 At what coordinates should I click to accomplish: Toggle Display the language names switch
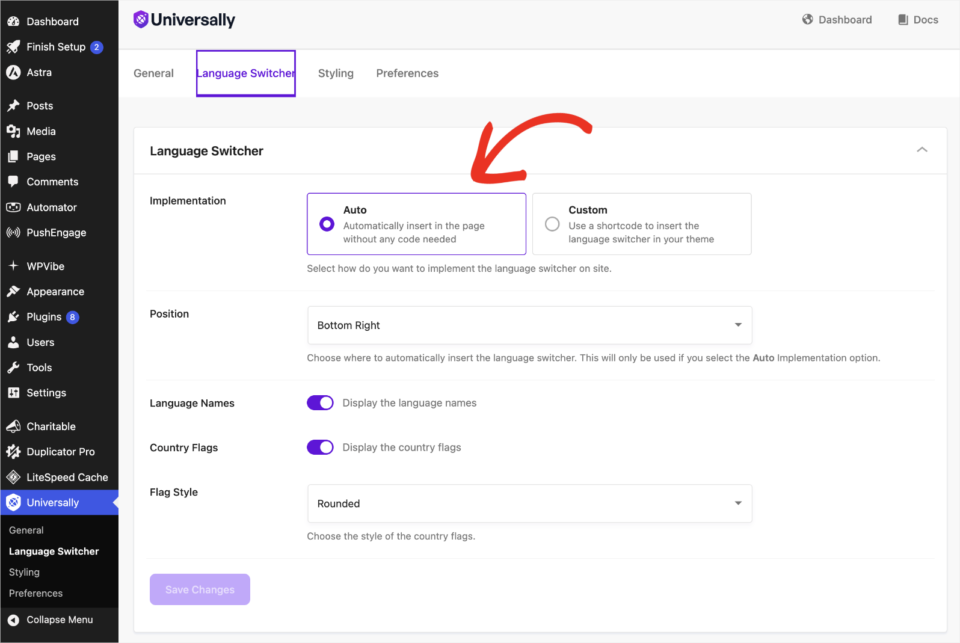tap(320, 403)
